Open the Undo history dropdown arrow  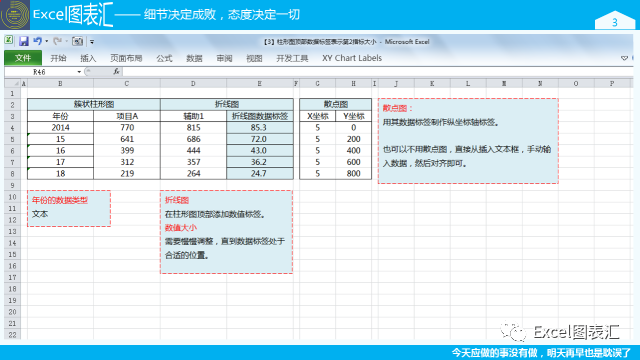click(47, 41)
